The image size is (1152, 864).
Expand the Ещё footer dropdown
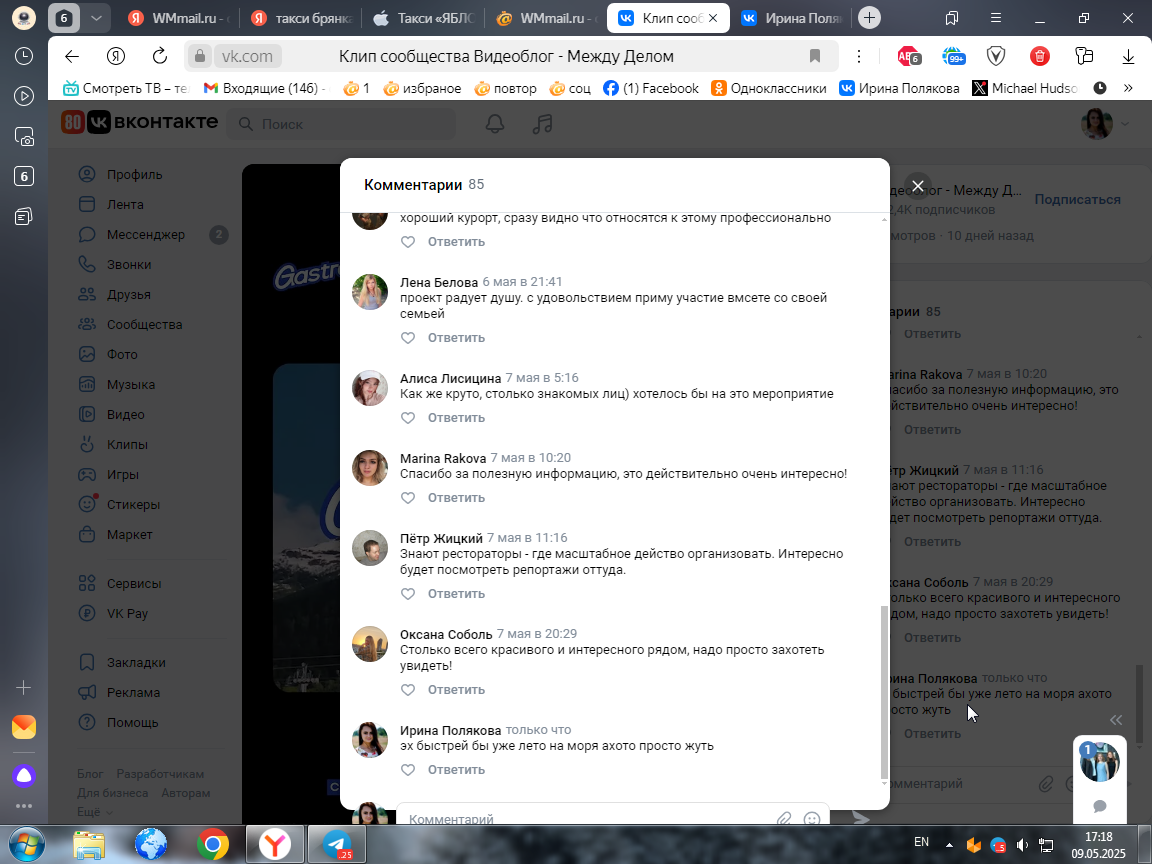click(95, 813)
